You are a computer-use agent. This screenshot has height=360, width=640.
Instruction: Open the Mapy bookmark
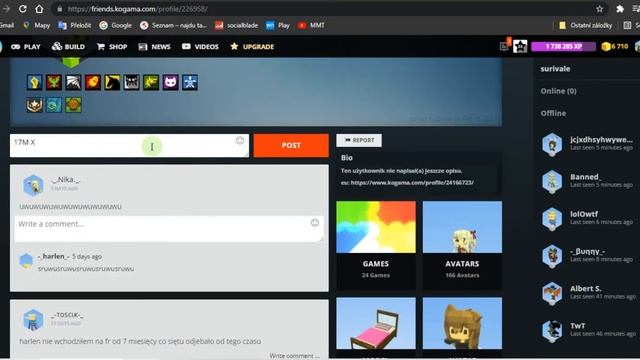tap(36, 25)
